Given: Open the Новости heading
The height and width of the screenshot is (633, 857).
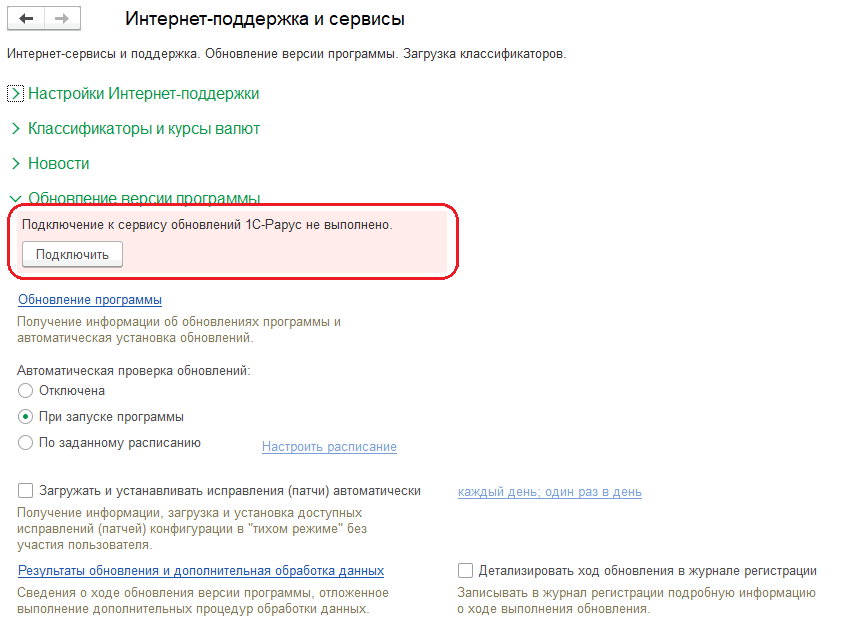Looking at the screenshot, I should 58,163.
